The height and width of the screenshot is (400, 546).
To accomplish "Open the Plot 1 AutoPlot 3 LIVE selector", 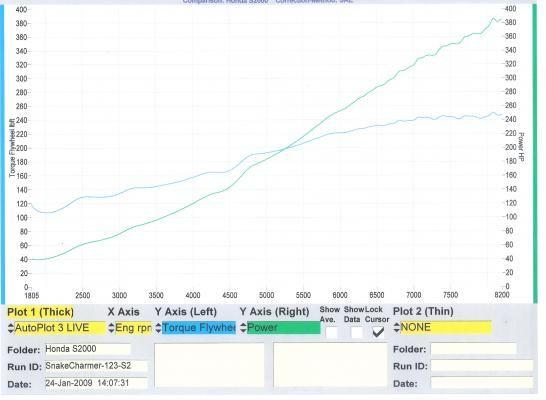I will [x=60, y=328].
